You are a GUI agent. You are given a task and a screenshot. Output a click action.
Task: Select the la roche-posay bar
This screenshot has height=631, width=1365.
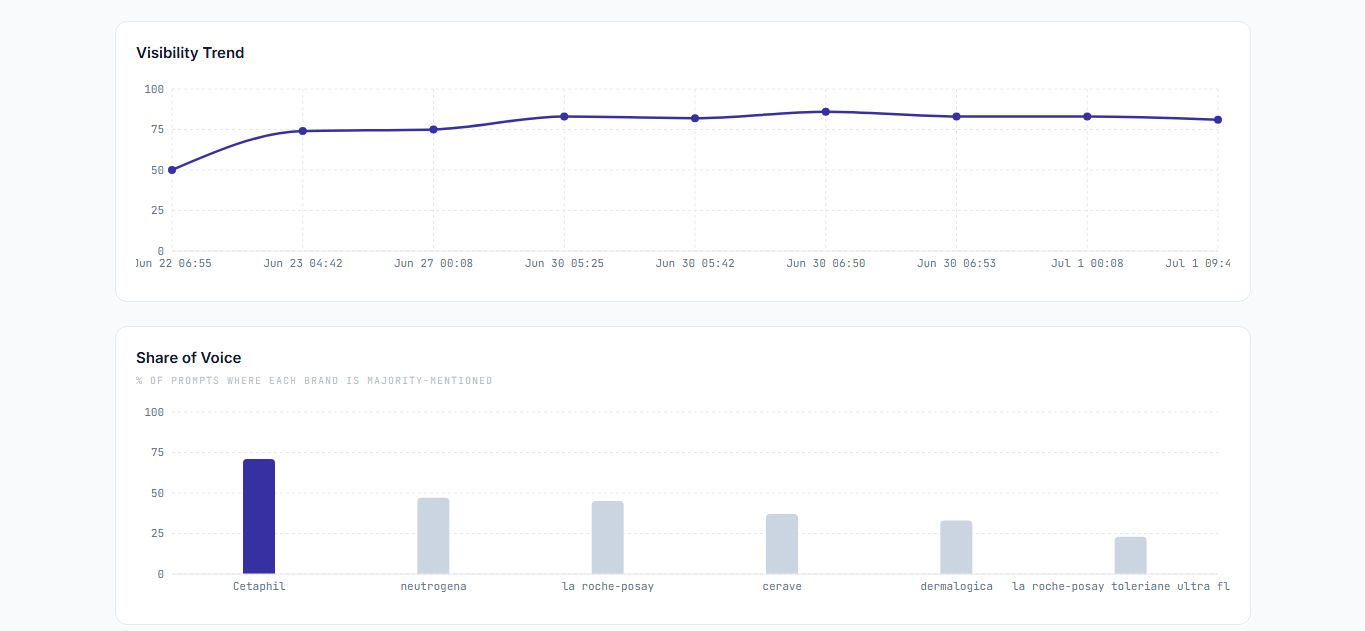tap(608, 537)
